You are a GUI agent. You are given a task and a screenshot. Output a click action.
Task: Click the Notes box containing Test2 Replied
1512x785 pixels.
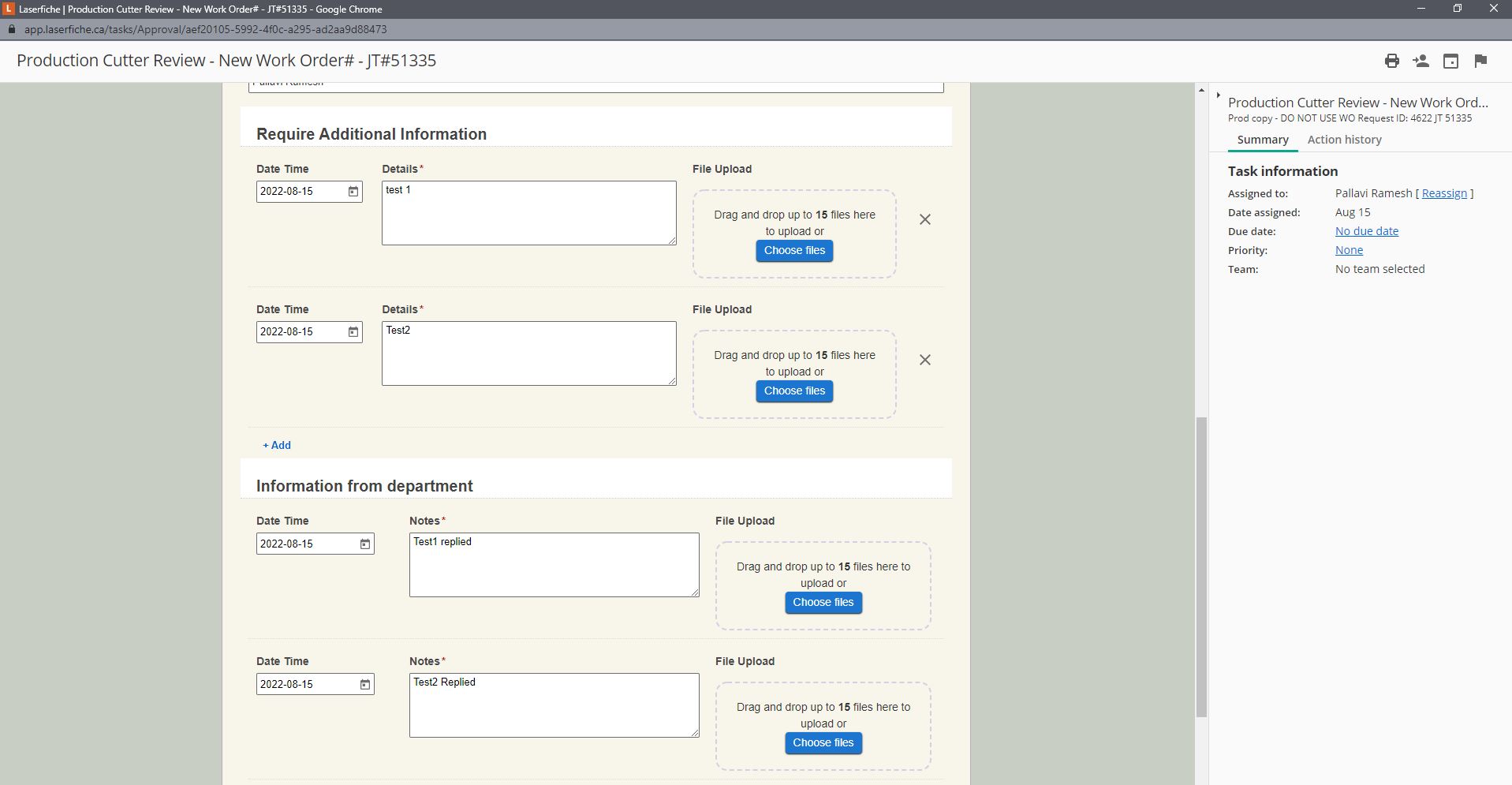click(554, 705)
